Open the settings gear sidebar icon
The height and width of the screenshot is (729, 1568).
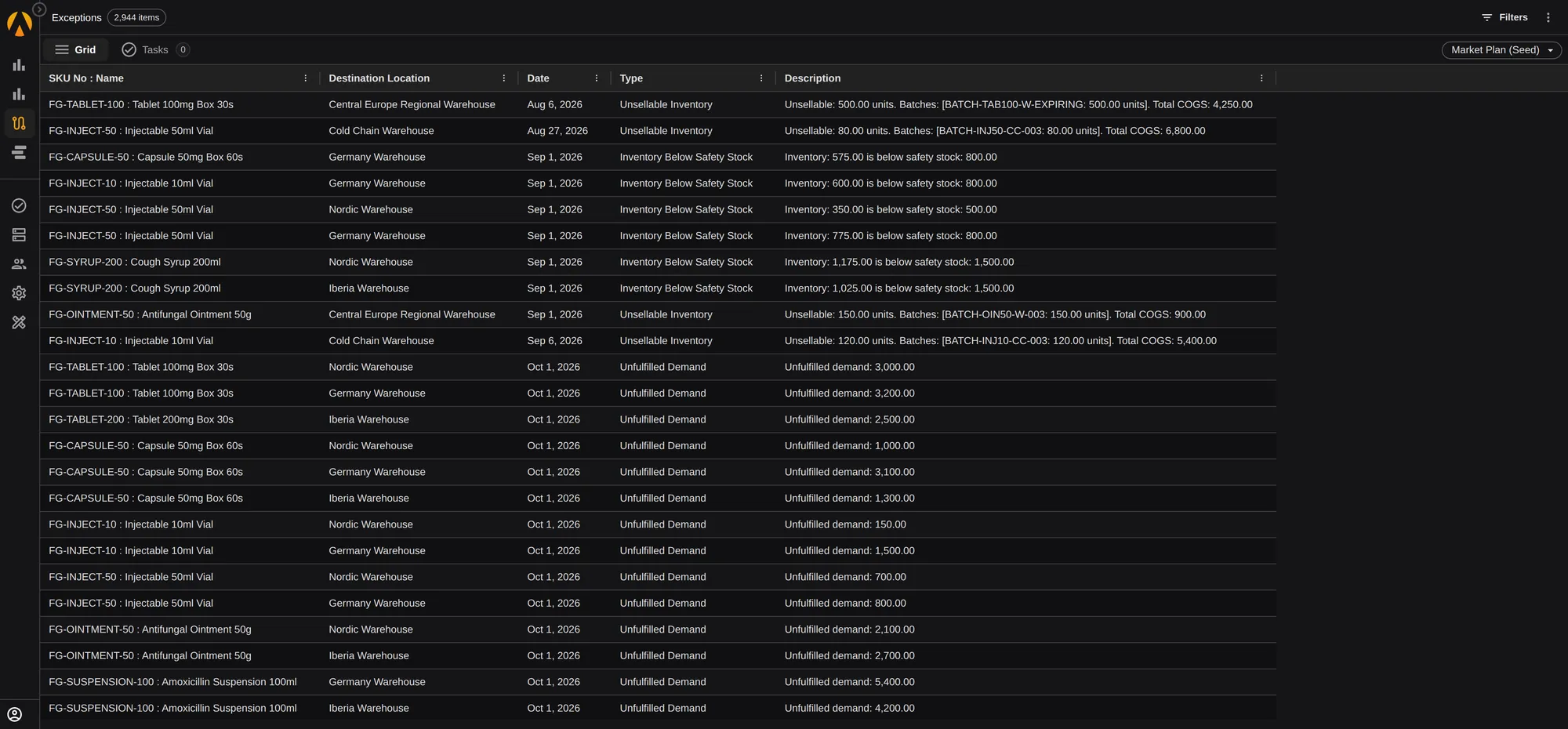pos(19,293)
